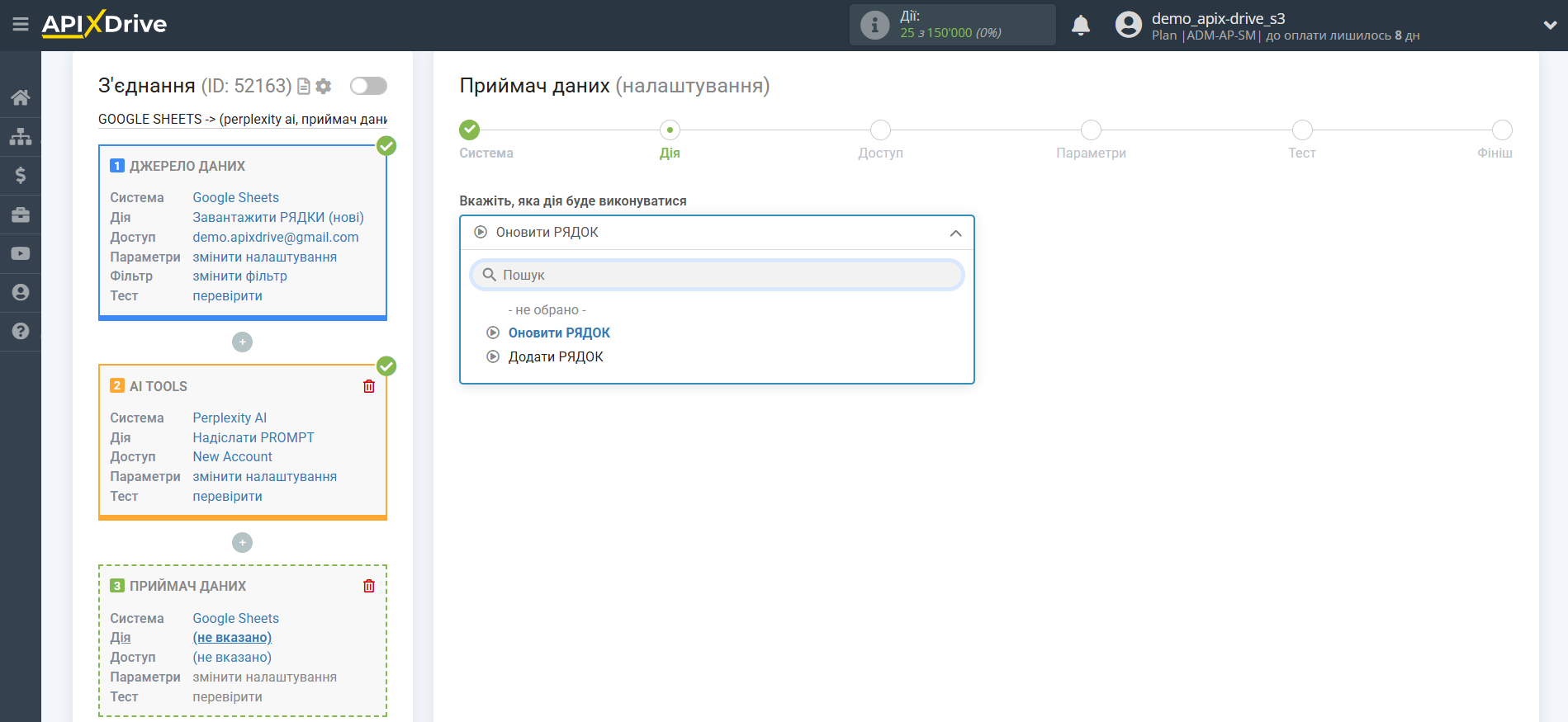
Task: Open demo.apixdrive@gmail.com access link
Action: click(x=276, y=237)
